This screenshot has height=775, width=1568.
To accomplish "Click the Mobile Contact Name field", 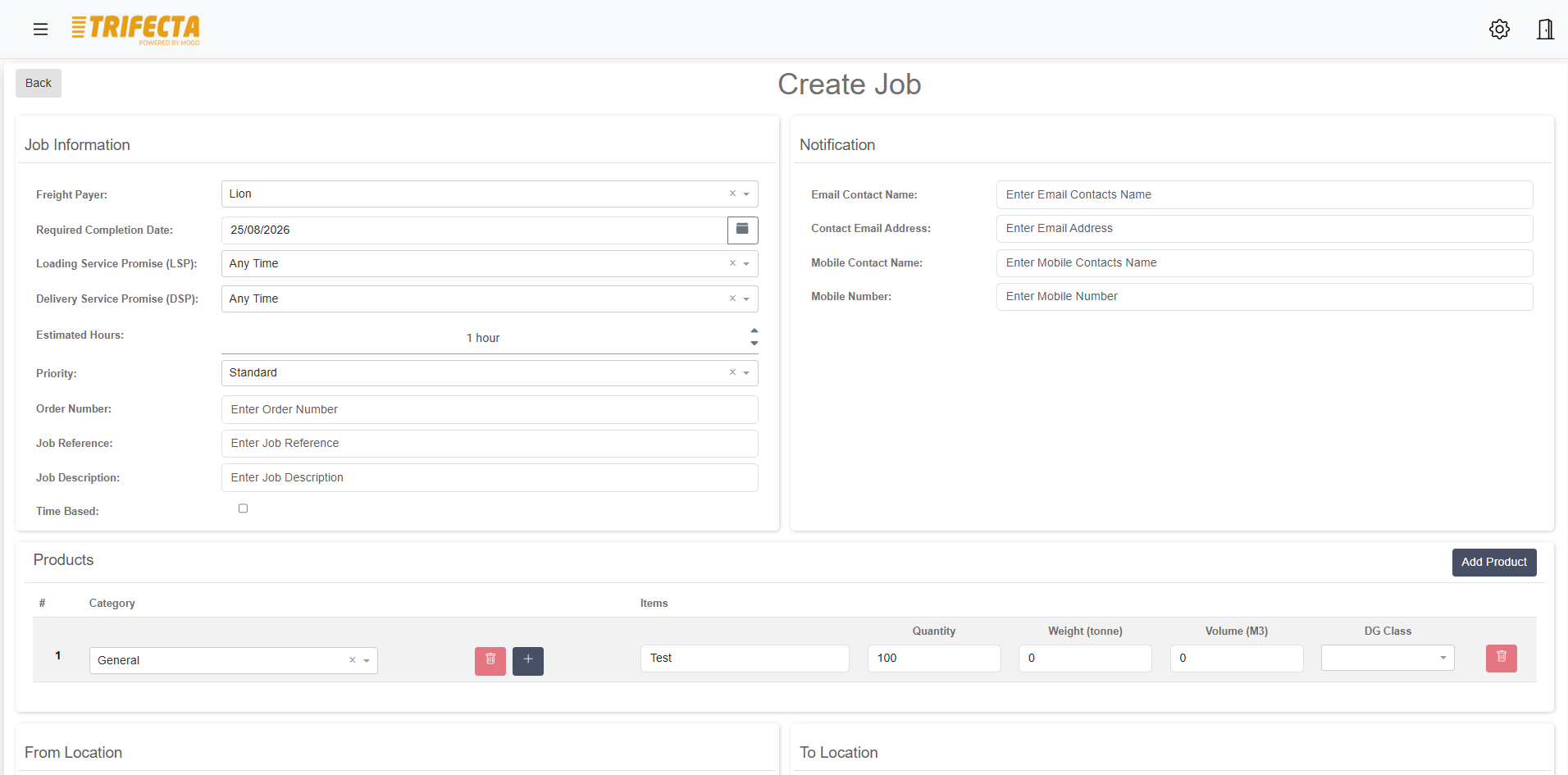I will point(1265,262).
